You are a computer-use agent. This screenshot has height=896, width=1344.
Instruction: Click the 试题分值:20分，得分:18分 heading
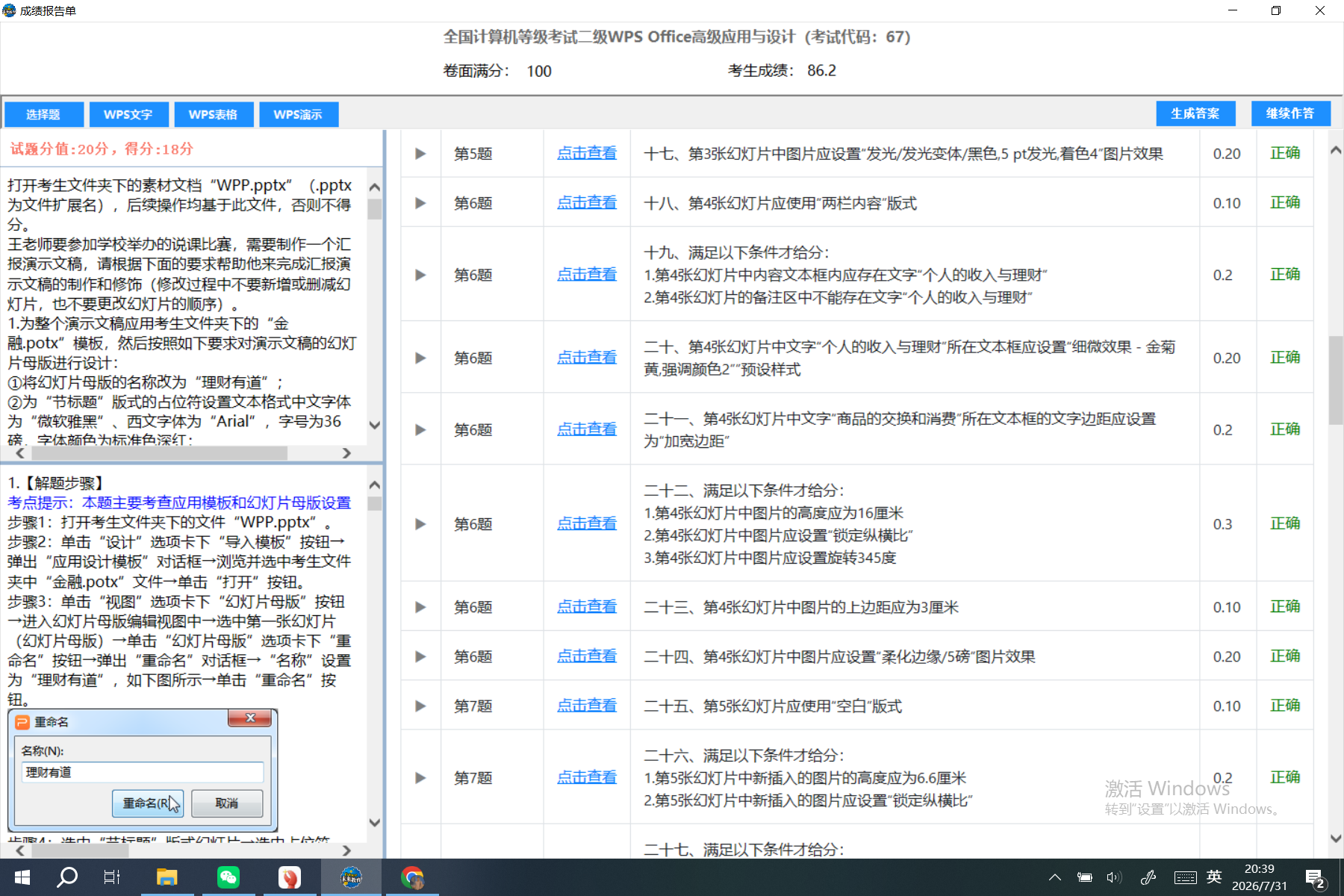[x=102, y=149]
